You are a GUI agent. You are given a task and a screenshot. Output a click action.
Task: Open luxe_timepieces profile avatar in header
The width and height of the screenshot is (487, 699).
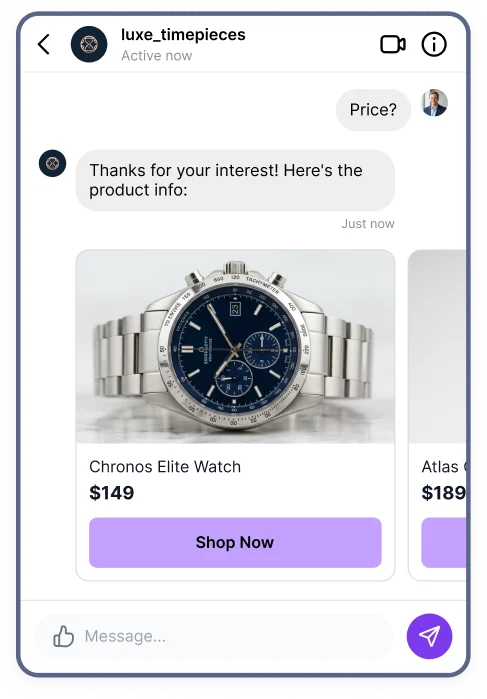[89, 44]
